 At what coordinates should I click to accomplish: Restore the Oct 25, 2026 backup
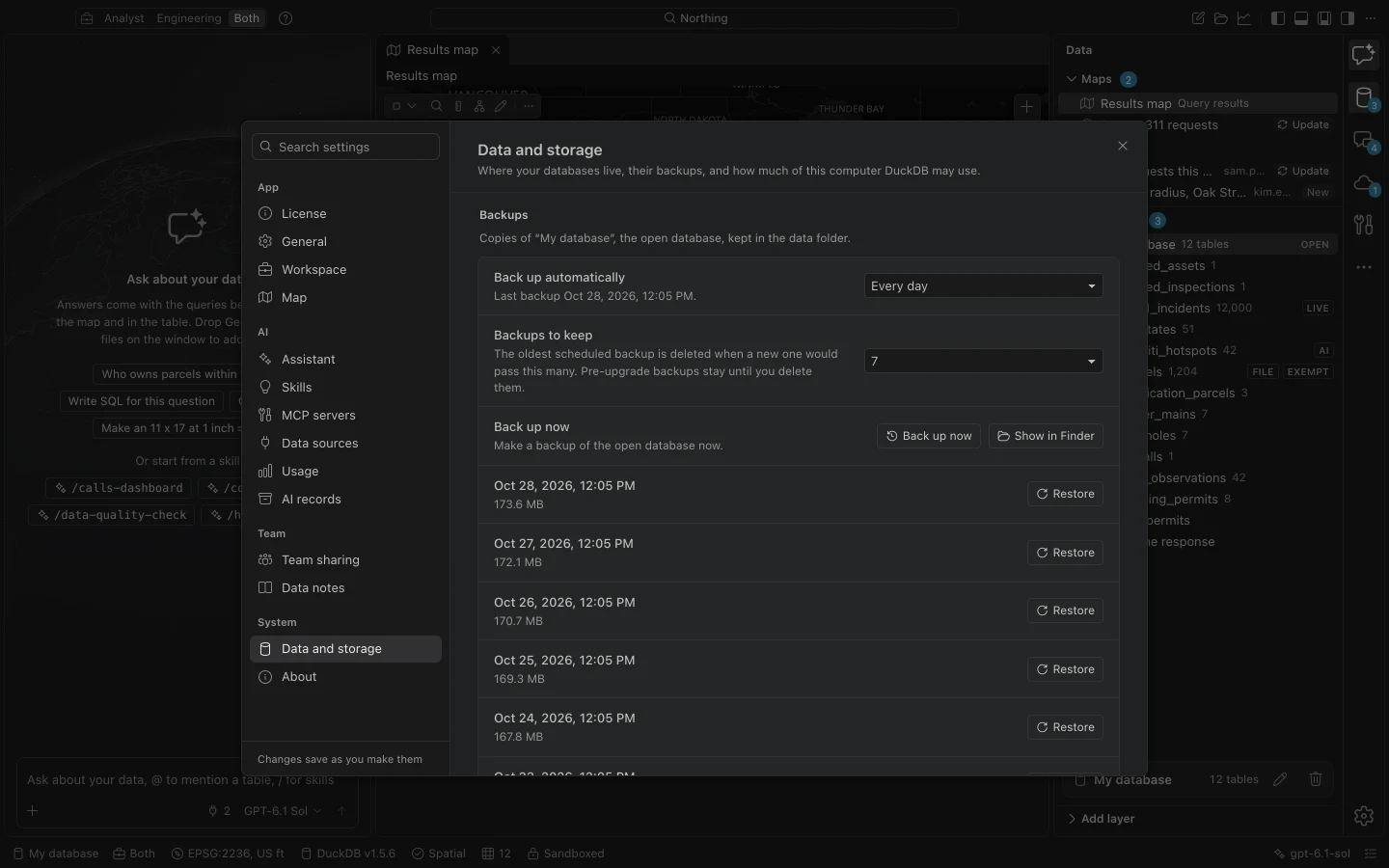[1065, 669]
